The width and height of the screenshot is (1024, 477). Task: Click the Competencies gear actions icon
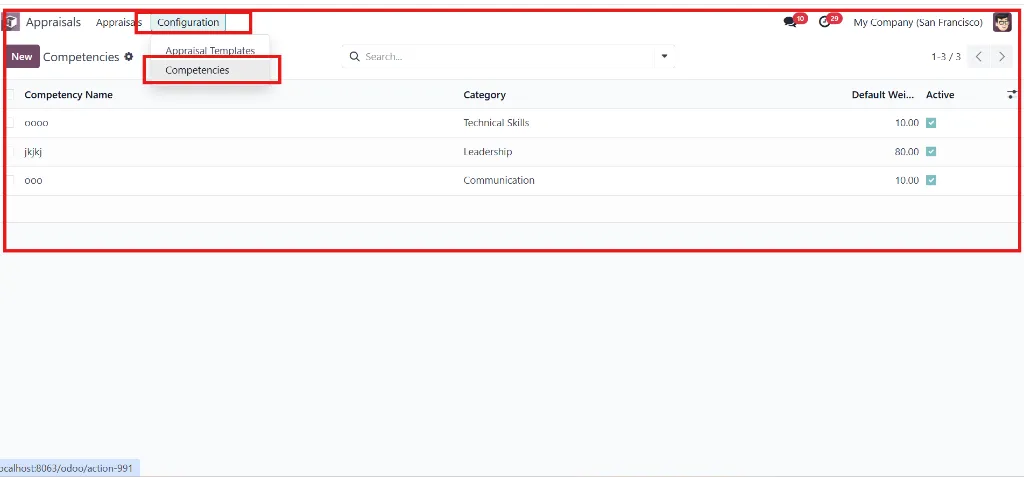pyautogui.click(x=129, y=57)
